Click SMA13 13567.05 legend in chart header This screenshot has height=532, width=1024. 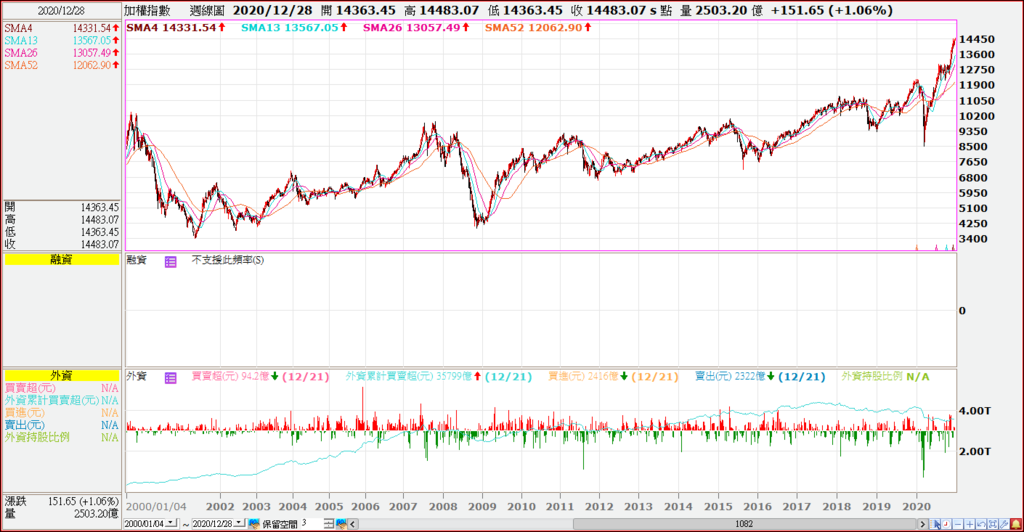(295, 27)
